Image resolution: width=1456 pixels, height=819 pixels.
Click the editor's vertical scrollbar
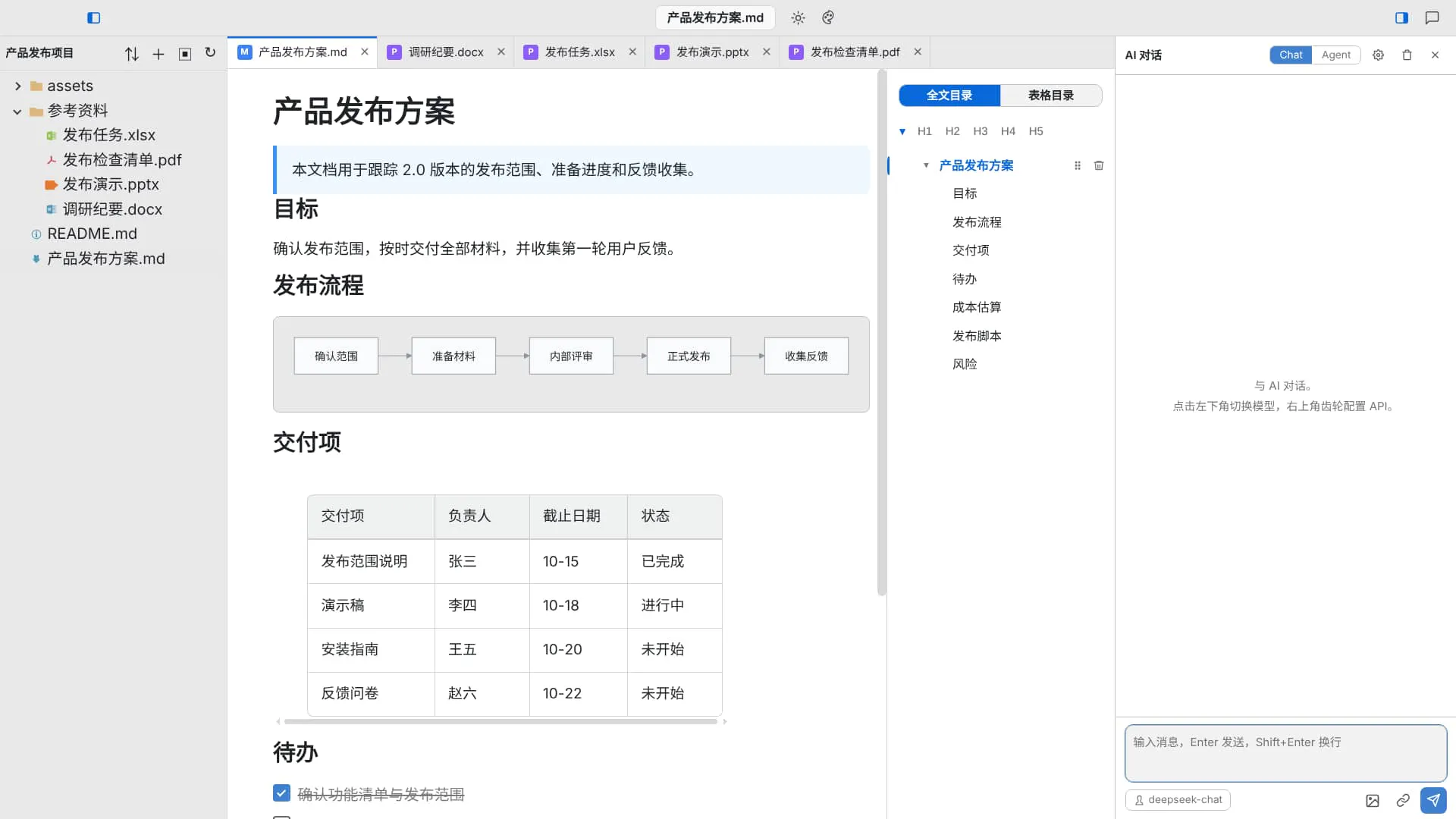[x=881, y=332]
